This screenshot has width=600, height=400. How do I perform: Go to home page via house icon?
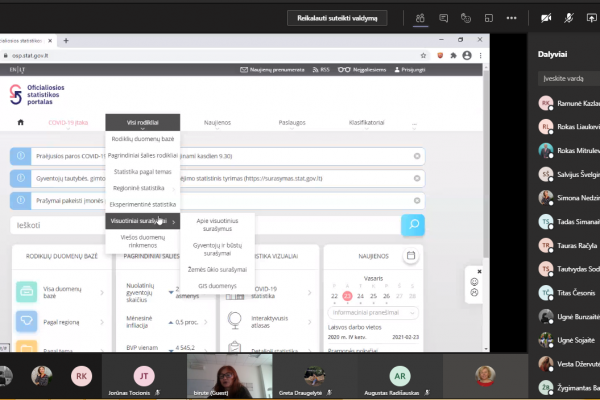[21, 122]
